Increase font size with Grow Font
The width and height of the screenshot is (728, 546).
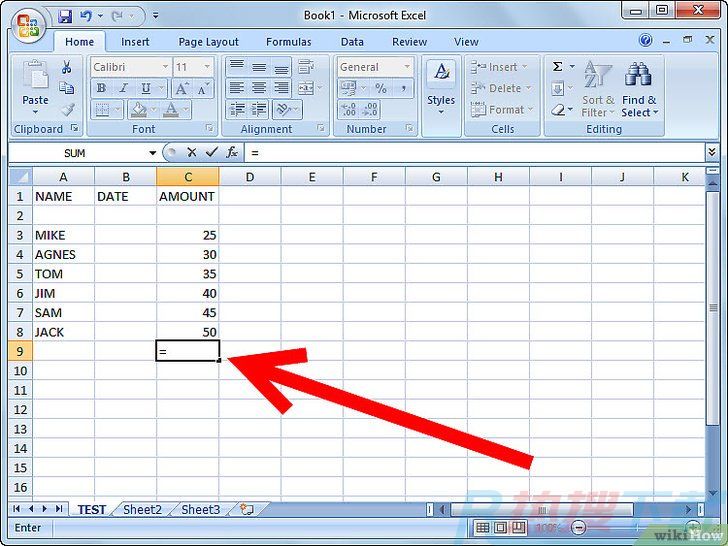(182, 88)
